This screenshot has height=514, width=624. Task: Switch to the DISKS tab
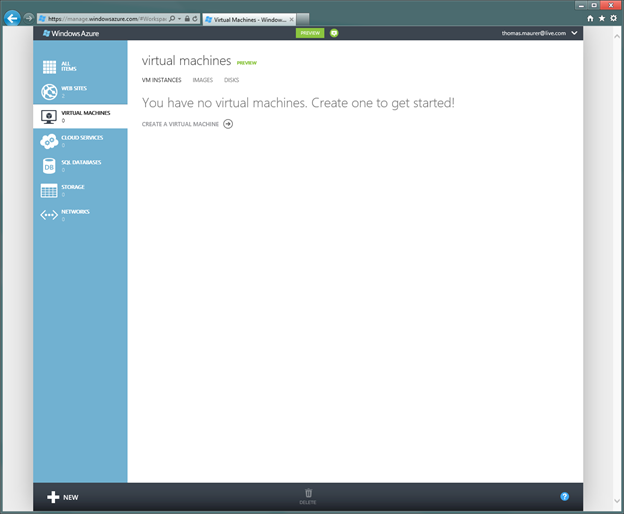tap(231, 80)
